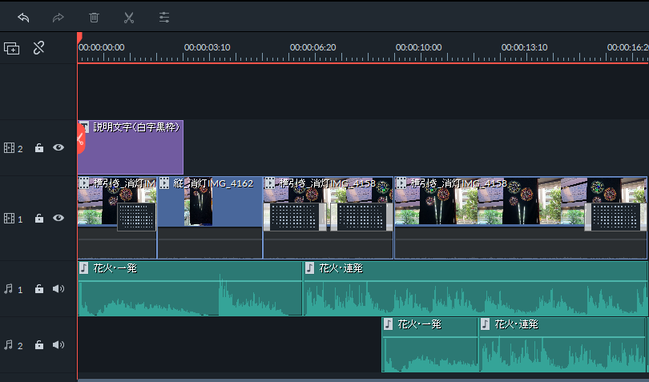Click timeline ruler at 00:00:10:00
The height and width of the screenshot is (382, 649).
point(418,48)
